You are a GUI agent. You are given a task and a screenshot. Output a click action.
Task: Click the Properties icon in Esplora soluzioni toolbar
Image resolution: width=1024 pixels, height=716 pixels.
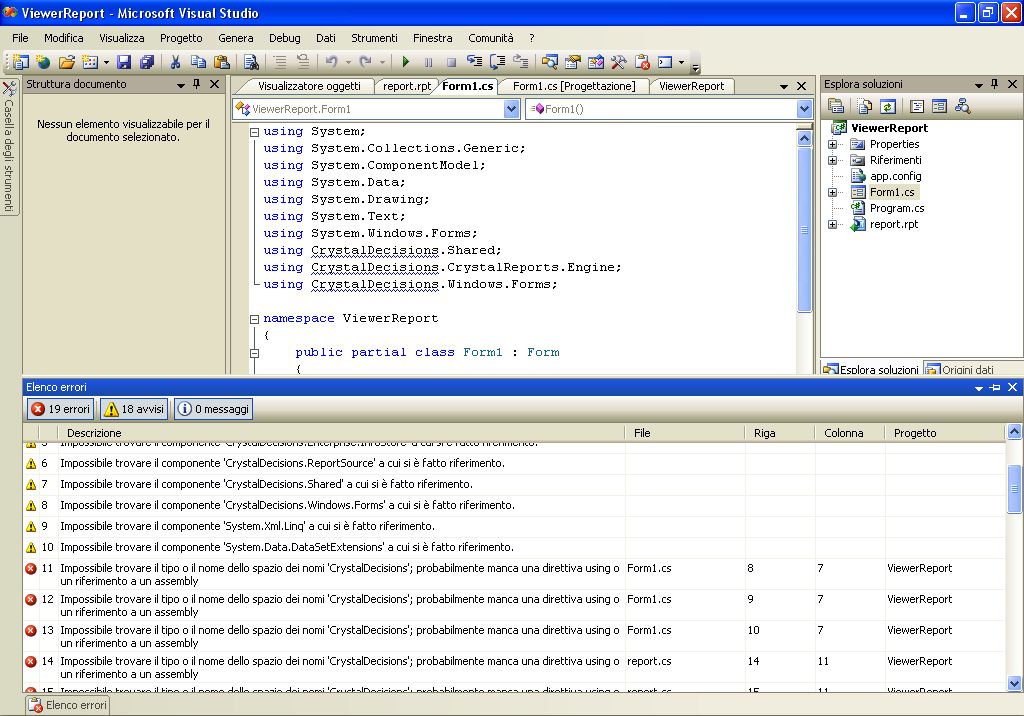836,106
